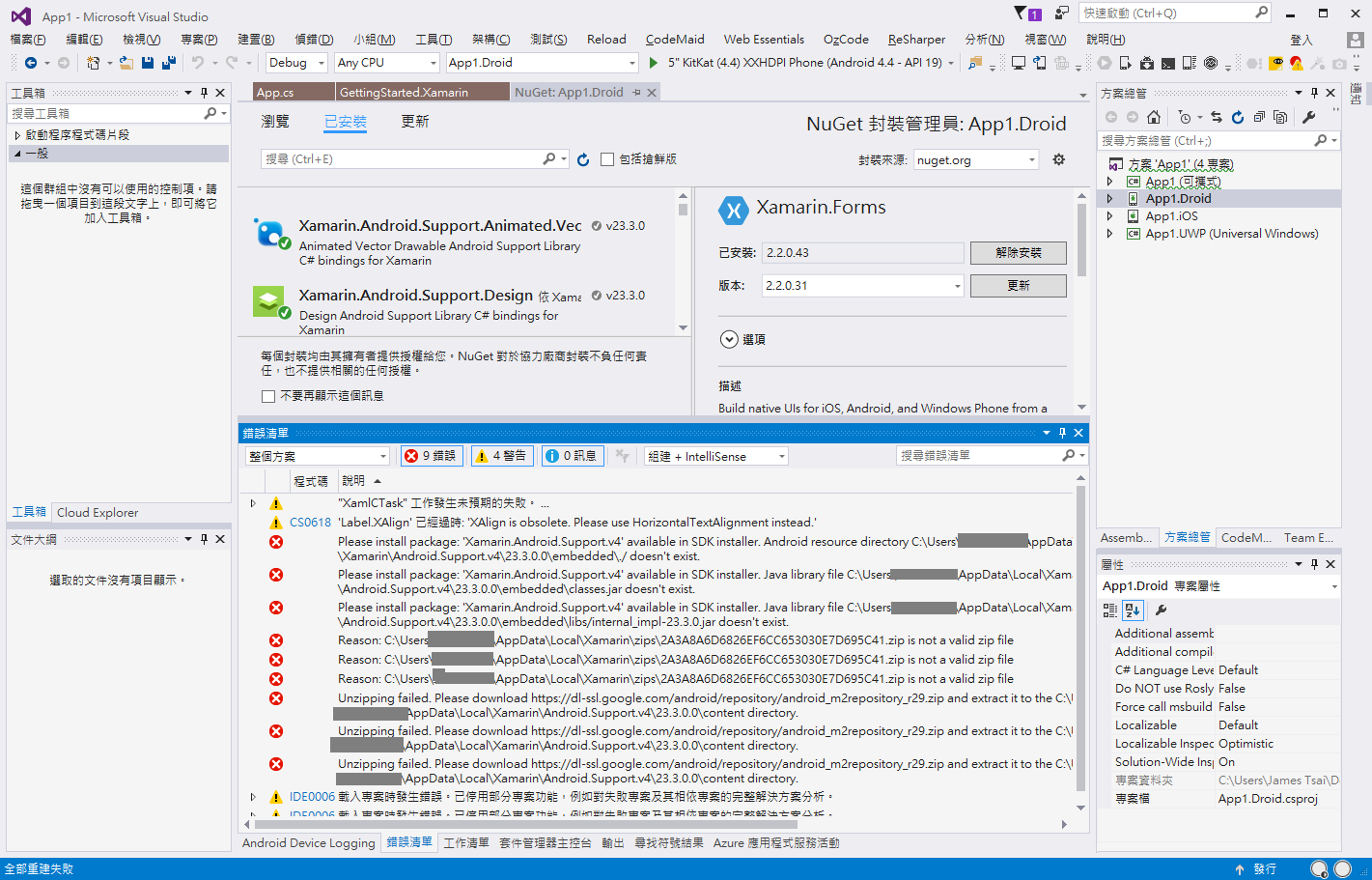This screenshot has height=880, width=1372.
Task: Check the 不要再顯示這個訊息 checkbox
Action: [268, 396]
